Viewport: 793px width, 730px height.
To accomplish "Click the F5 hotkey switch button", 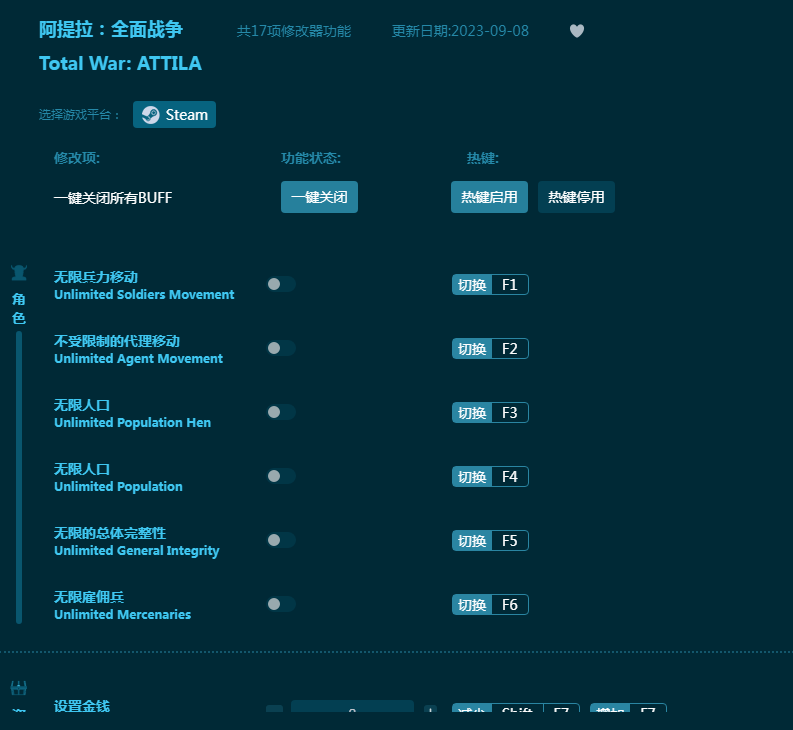I will click(490, 540).
